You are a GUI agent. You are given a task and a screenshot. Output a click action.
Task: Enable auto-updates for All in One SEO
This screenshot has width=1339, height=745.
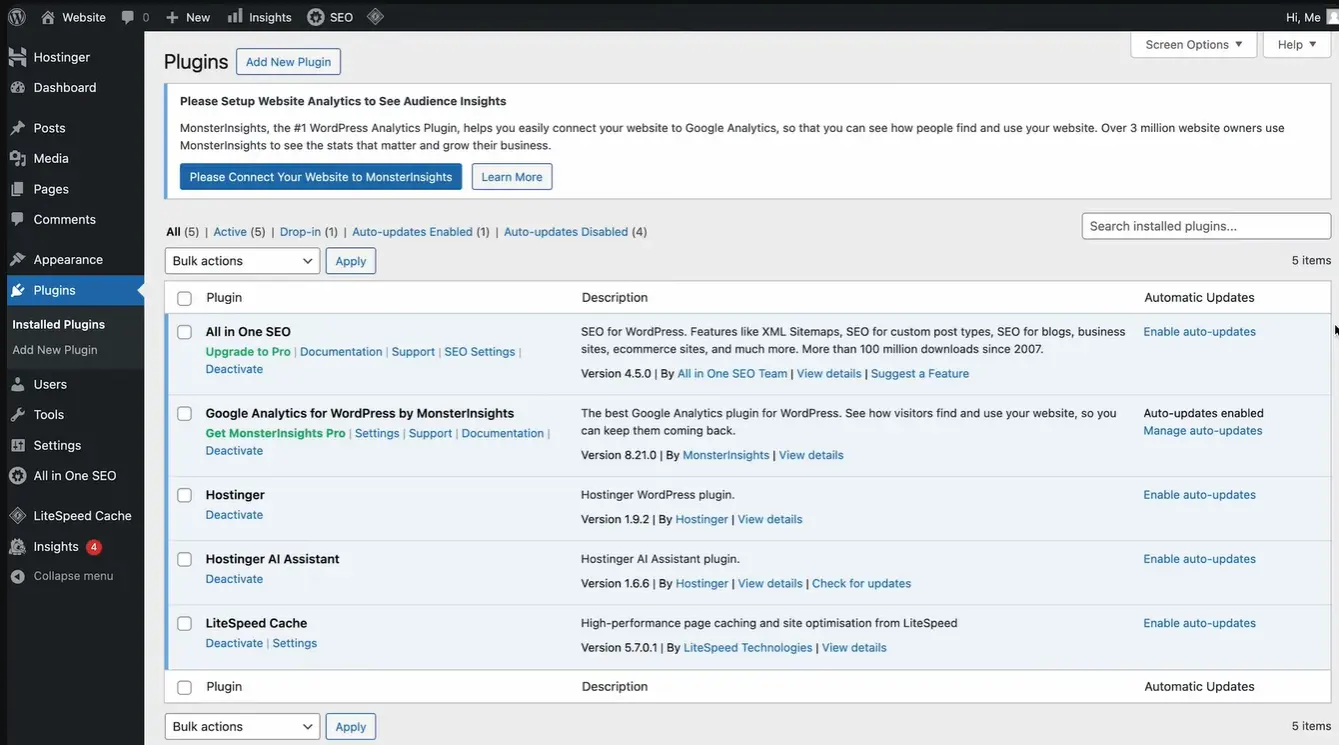(x=1199, y=330)
